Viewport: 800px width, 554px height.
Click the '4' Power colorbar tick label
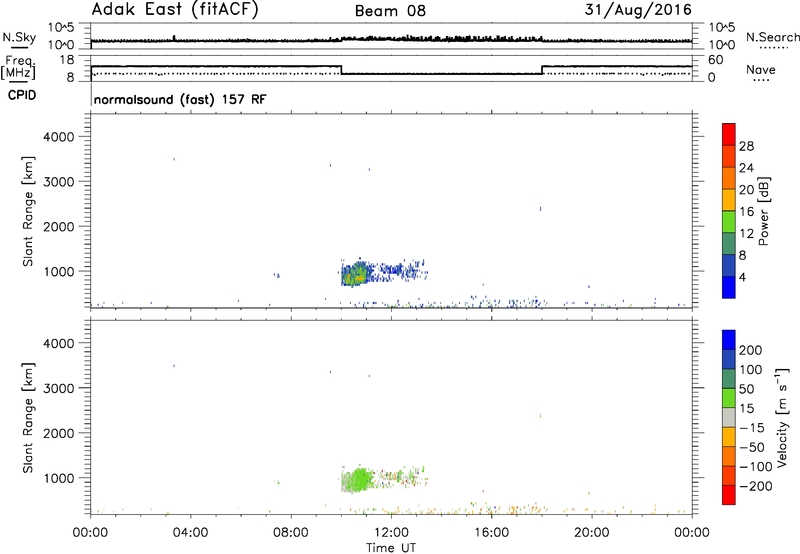tap(743, 277)
